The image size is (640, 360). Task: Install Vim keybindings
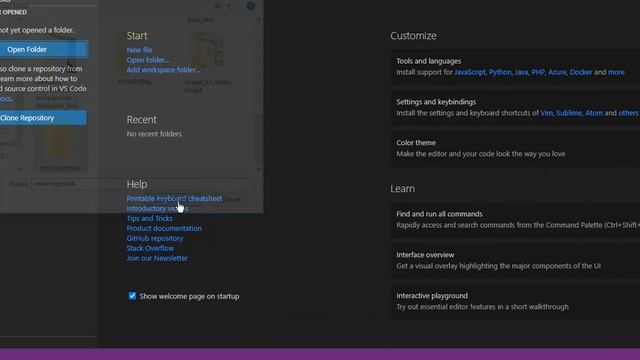coord(547,113)
